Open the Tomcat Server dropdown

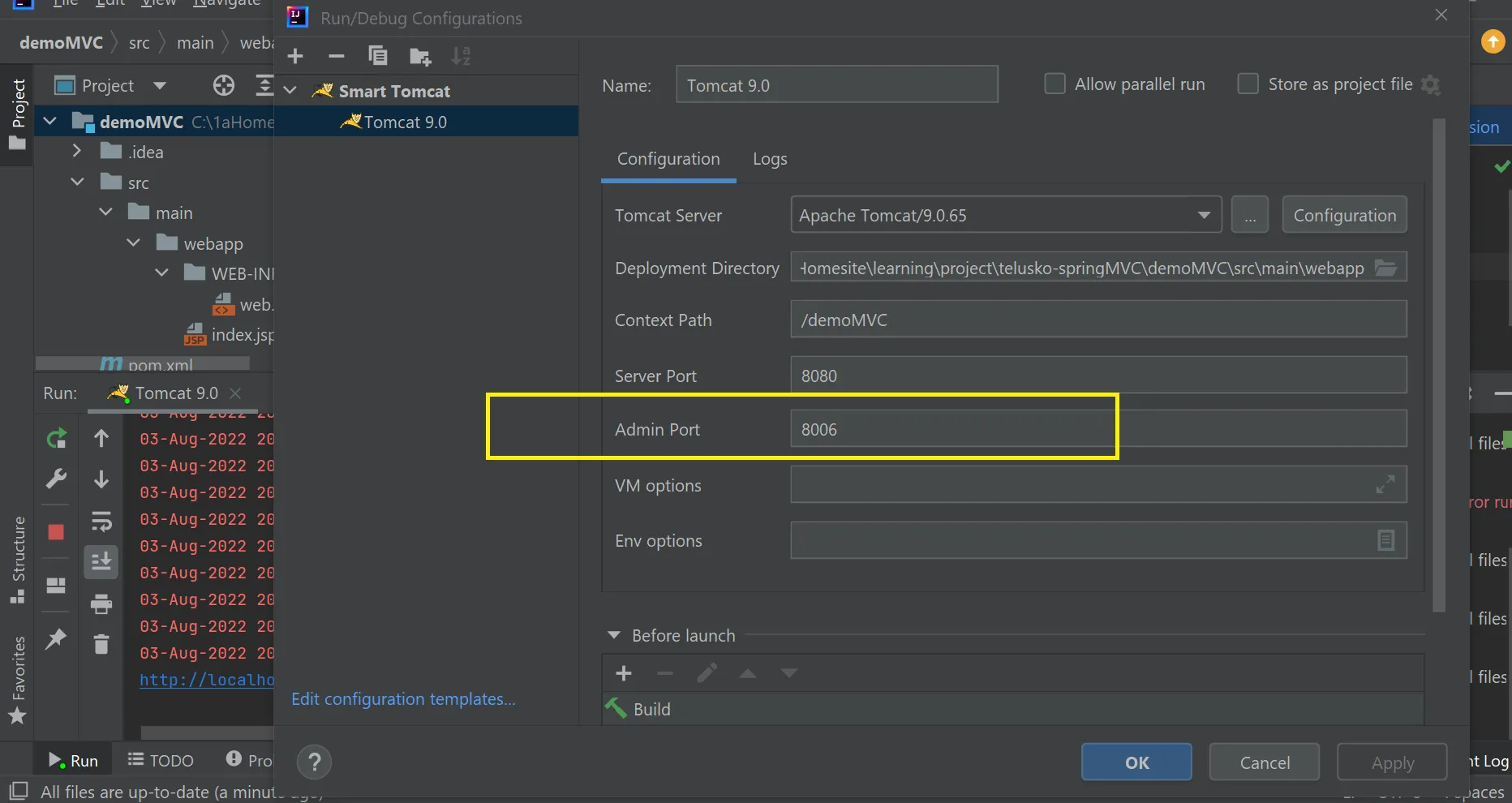pyautogui.click(x=1204, y=215)
